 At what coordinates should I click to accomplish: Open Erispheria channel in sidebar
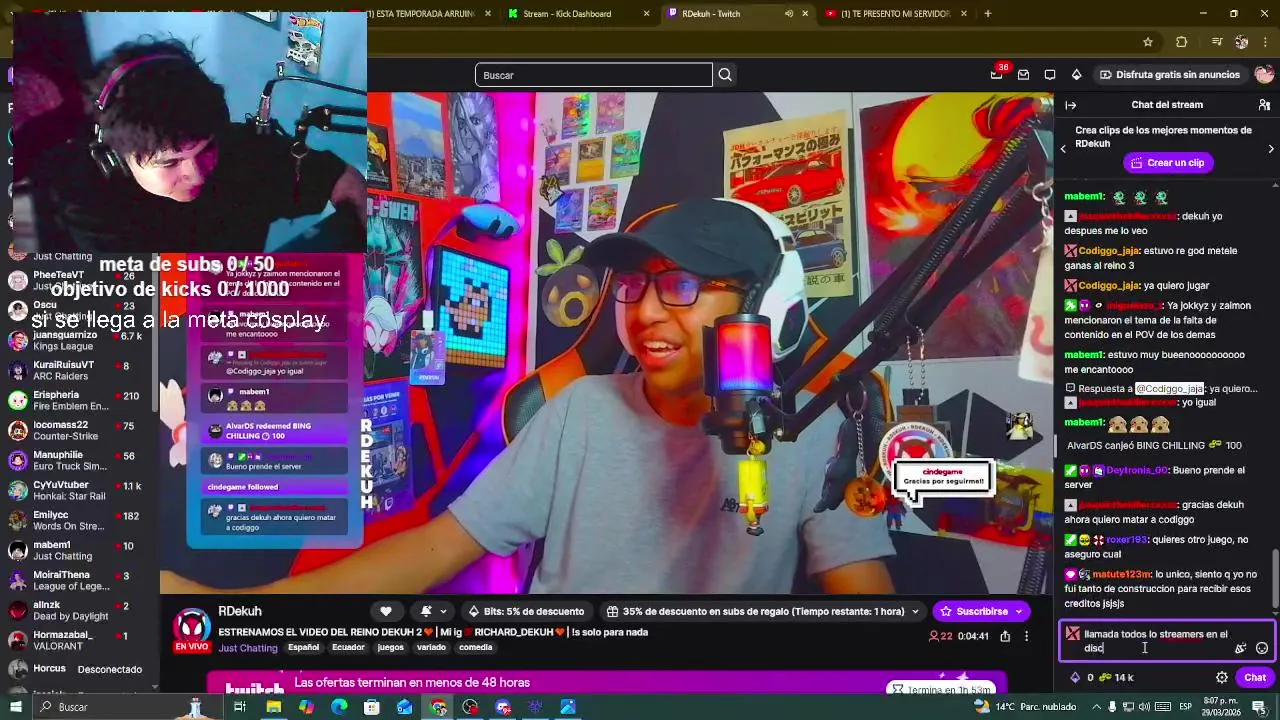pos(80,400)
